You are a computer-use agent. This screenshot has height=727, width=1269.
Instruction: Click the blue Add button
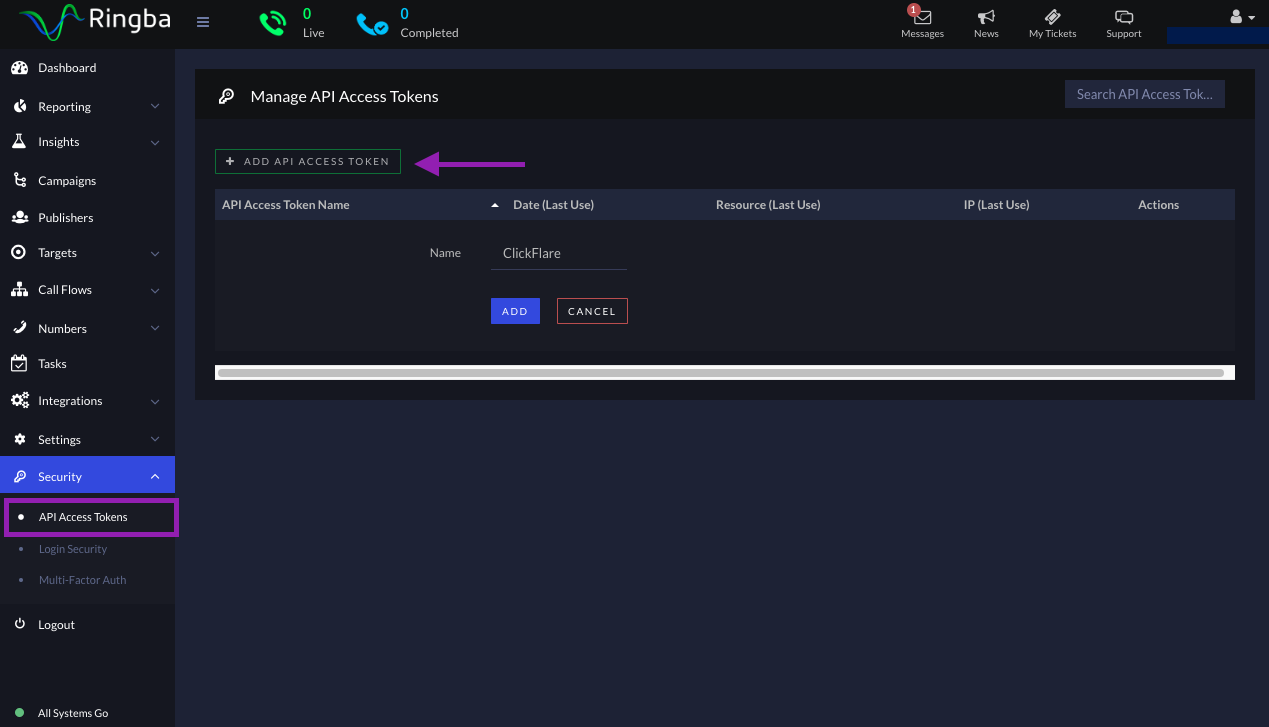[515, 311]
